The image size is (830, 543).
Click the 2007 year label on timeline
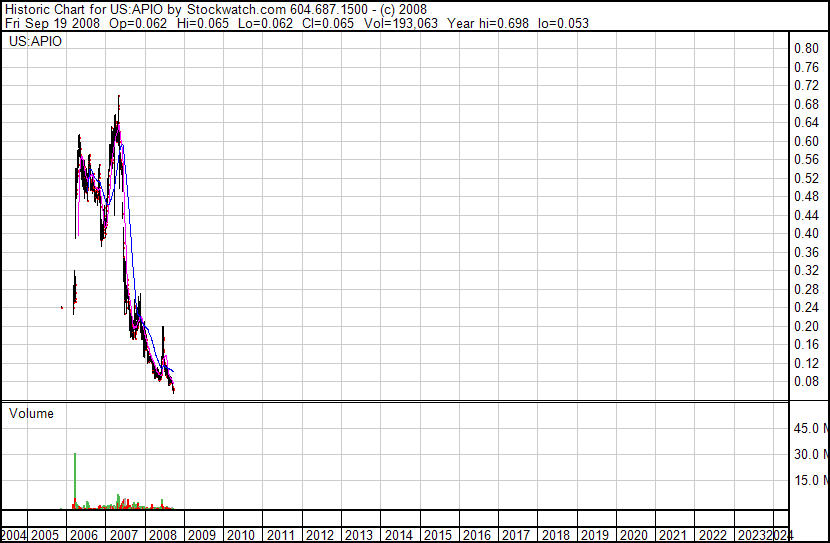tap(123, 536)
